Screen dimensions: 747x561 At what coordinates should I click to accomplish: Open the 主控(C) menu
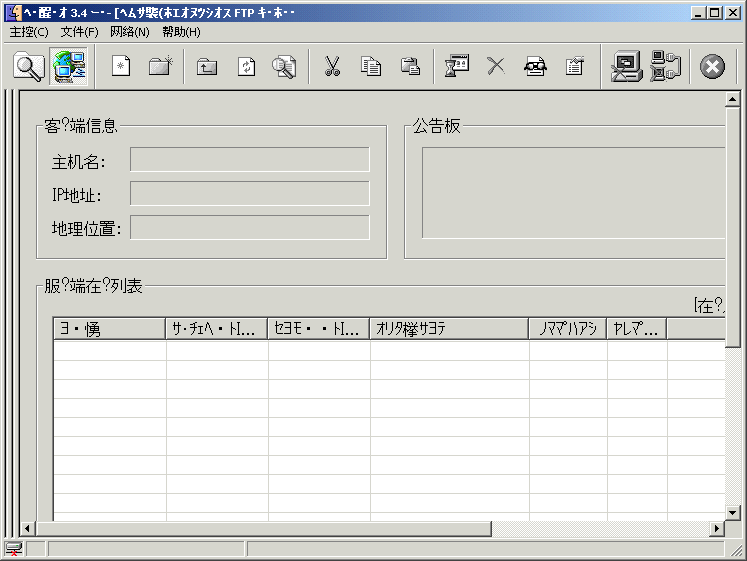point(29,32)
